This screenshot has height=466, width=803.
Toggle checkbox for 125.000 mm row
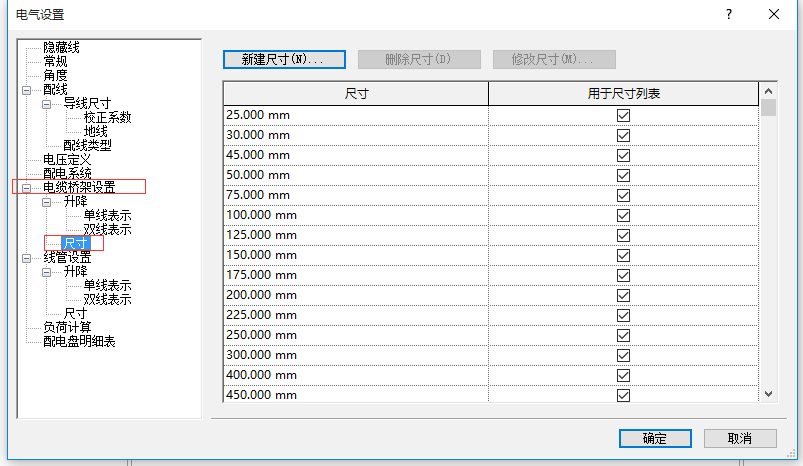tap(623, 236)
